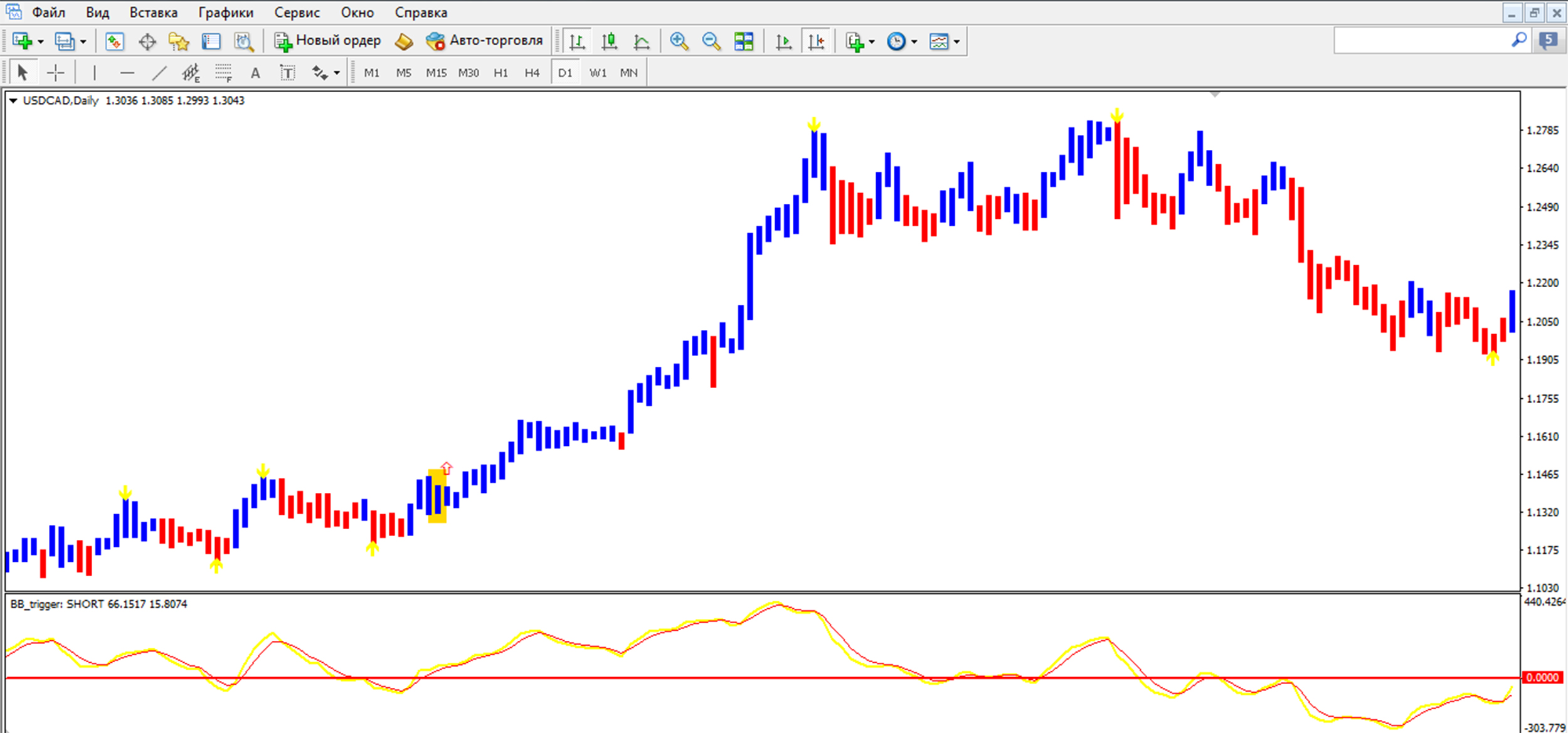Zoom in on the chart
This screenshot has width=1568, height=733.
pos(679,41)
